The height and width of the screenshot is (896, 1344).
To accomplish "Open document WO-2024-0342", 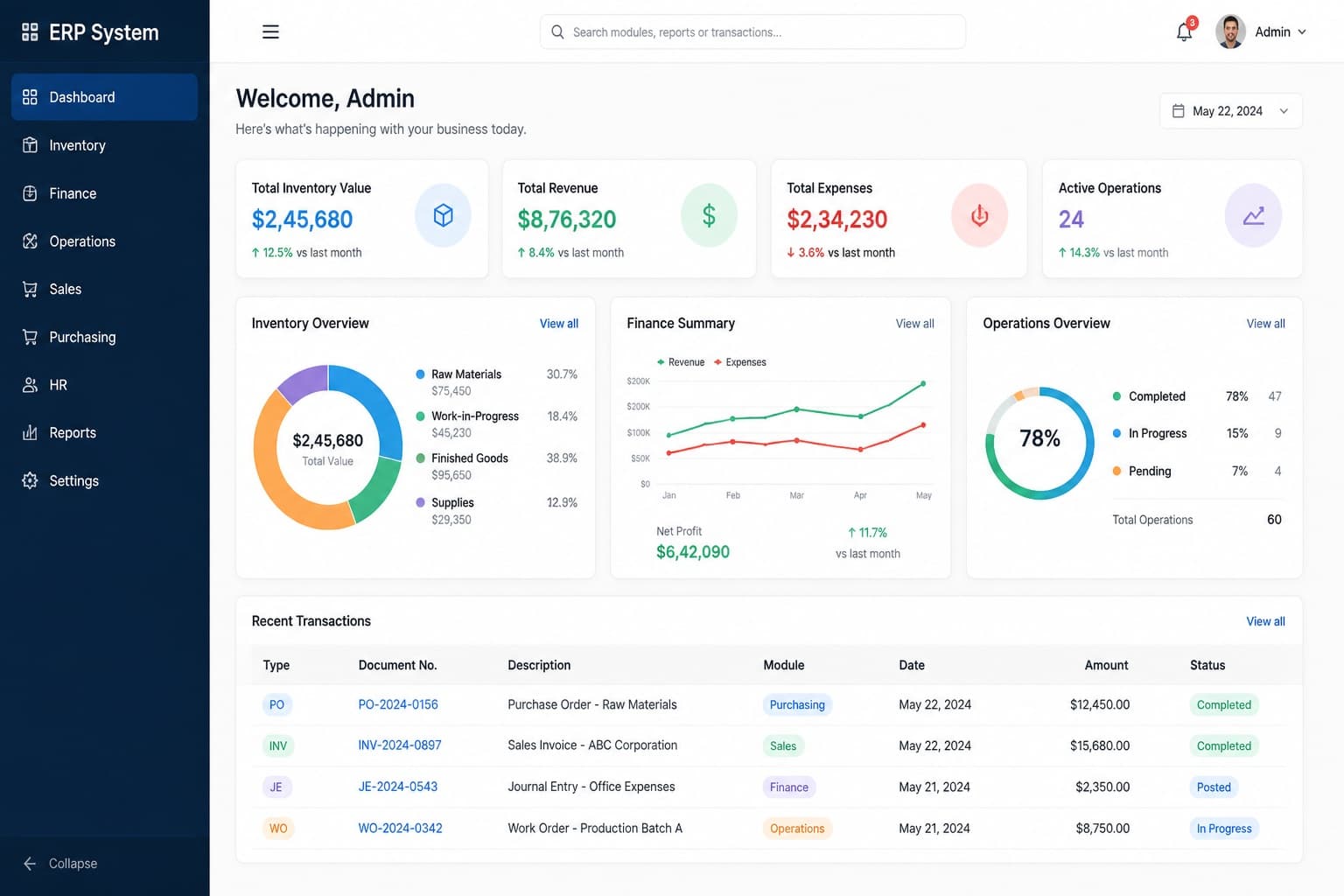I will point(400,828).
